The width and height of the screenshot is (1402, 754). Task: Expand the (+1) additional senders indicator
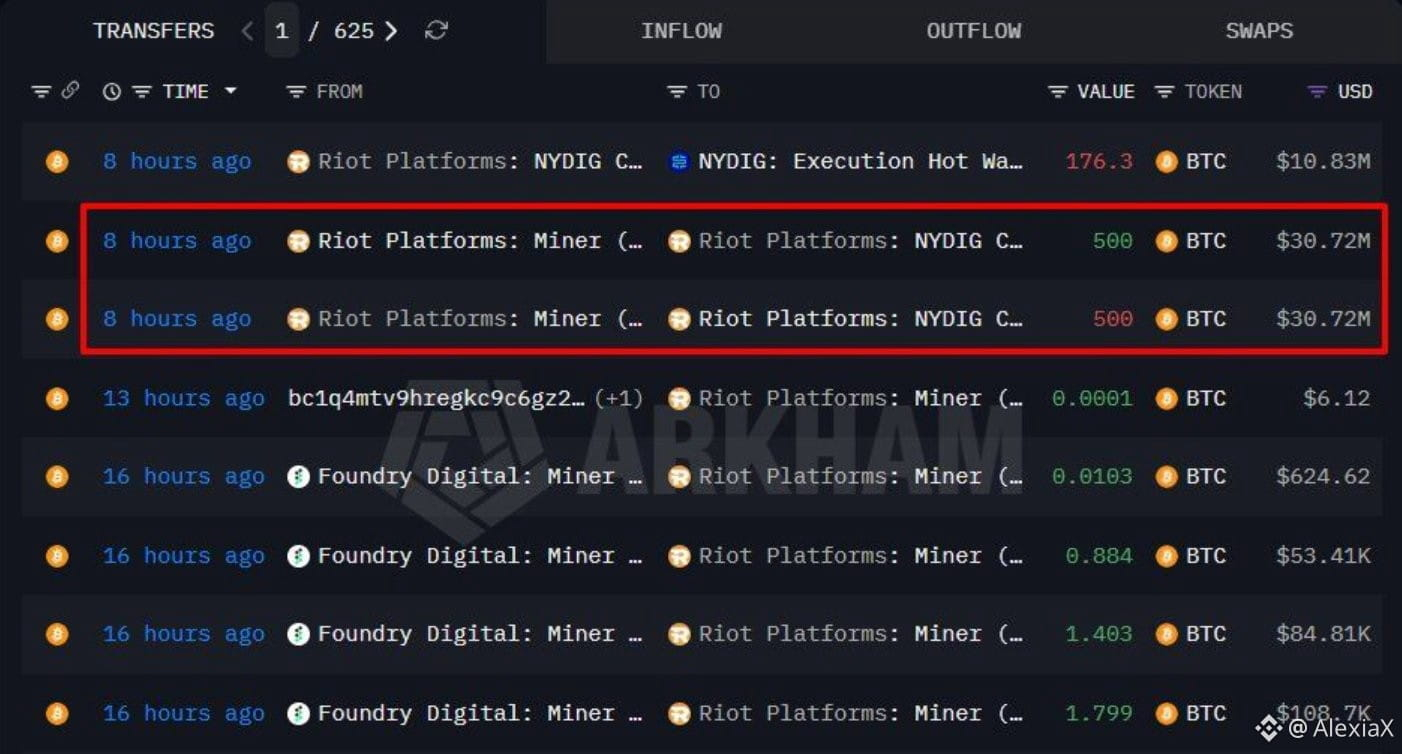pos(619,398)
